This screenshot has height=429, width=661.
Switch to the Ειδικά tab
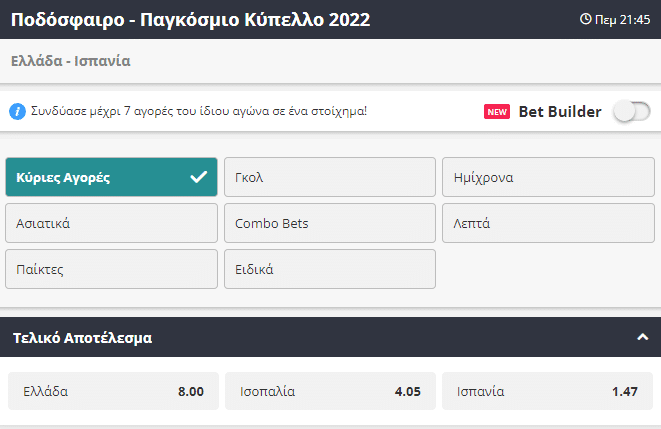pos(329,269)
